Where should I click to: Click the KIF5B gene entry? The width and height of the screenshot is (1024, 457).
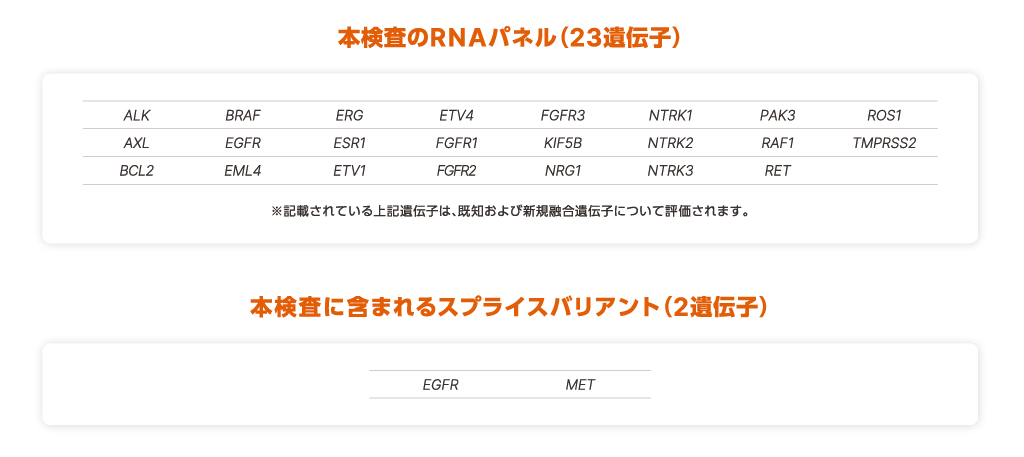click(x=563, y=143)
